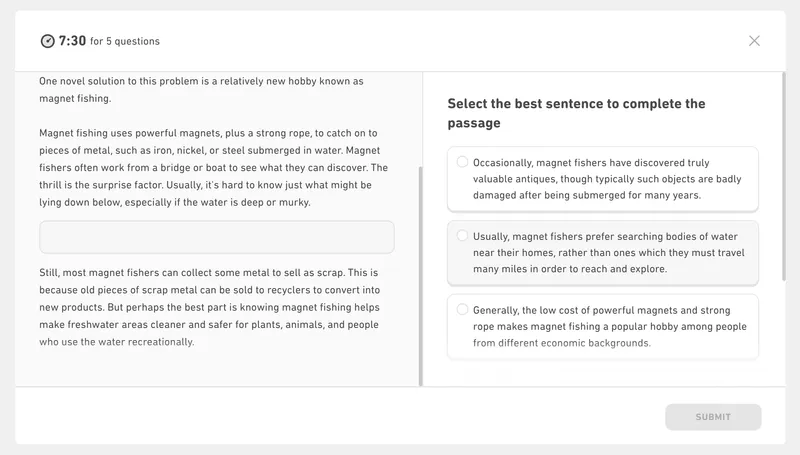This screenshot has width=800, height=455.
Task: Click the answer text mentioning 'near their homes'
Action: [608, 253]
